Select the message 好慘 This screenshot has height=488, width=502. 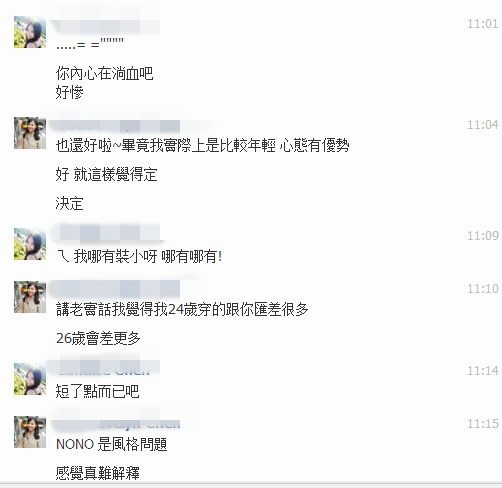(69, 92)
